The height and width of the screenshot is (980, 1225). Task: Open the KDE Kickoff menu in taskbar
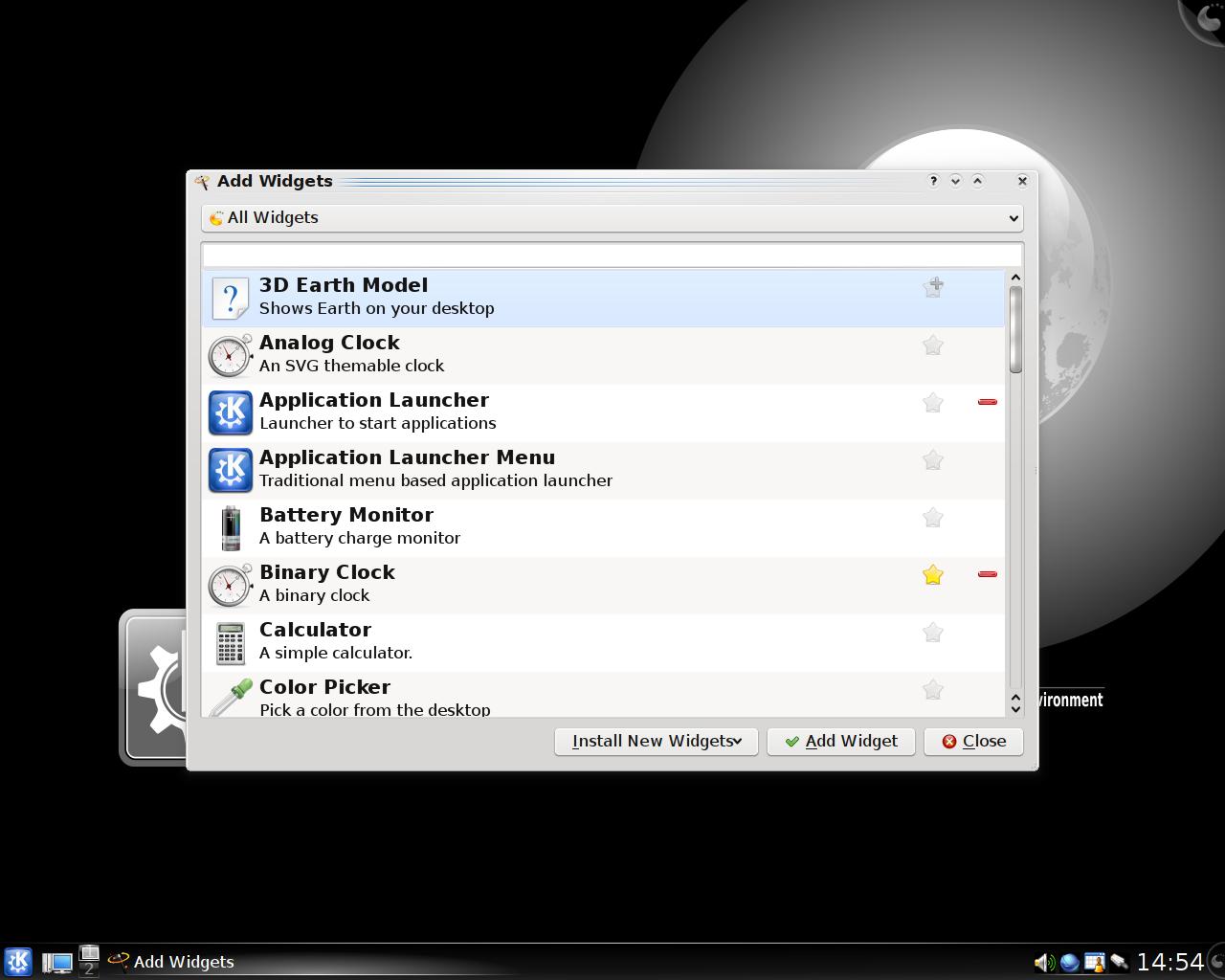[18, 961]
